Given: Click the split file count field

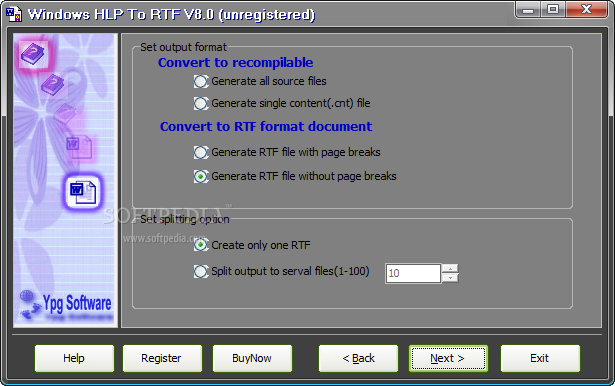Looking at the screenshot, I should (x=413, y=273).
